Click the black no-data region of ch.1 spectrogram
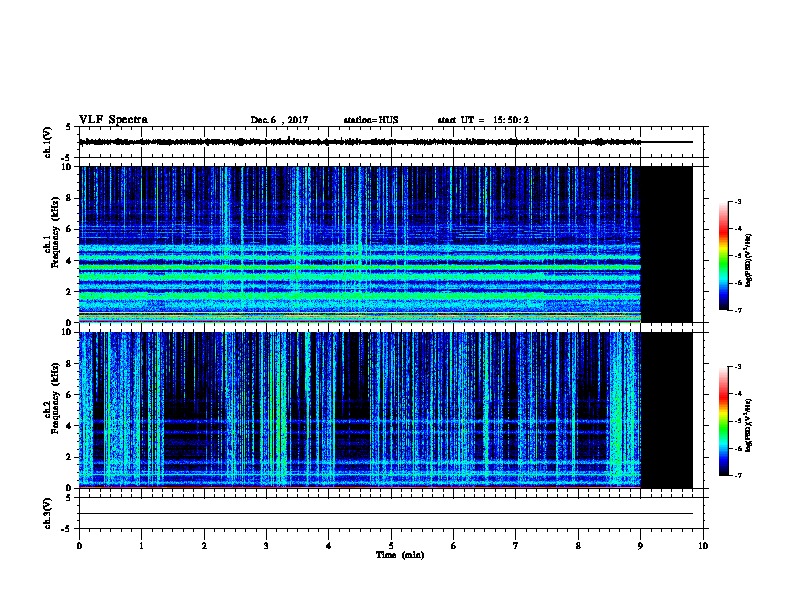This screenshot has width=792, height=612. click(667, 244)
